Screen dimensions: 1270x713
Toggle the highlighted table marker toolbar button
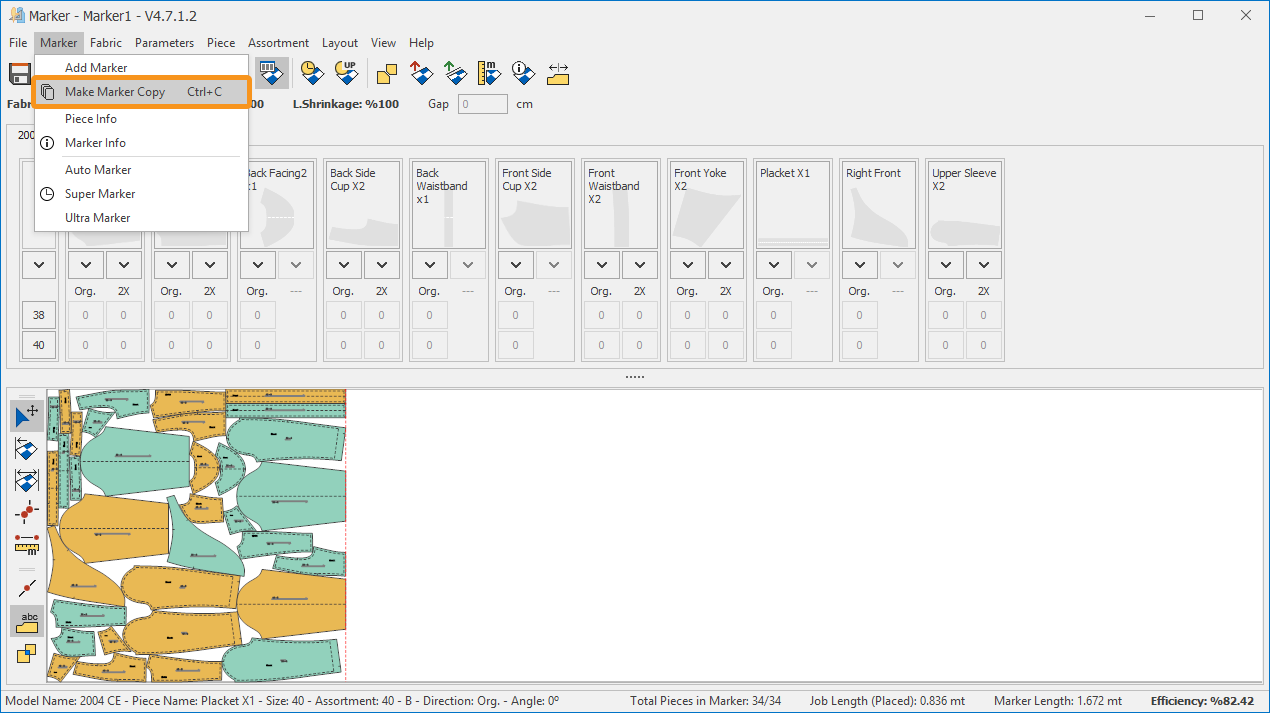[270, 73]
